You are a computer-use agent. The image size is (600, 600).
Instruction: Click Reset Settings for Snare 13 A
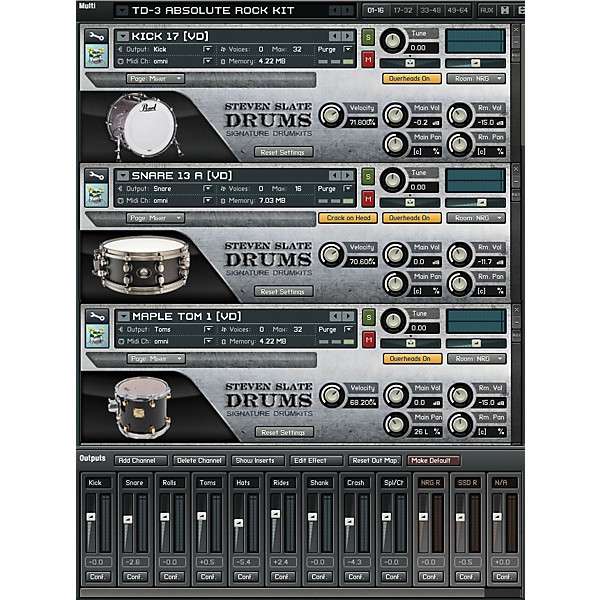pos(284,292)
